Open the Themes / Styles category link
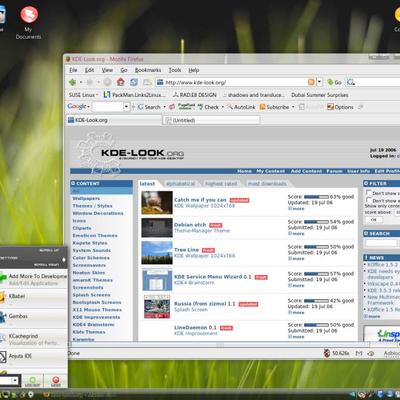 92,206
